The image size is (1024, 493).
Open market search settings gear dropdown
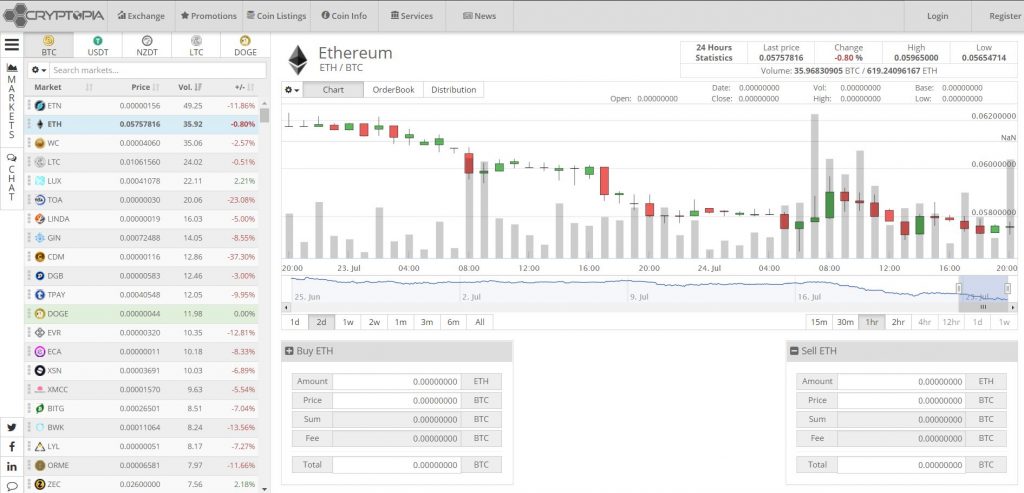39,70
